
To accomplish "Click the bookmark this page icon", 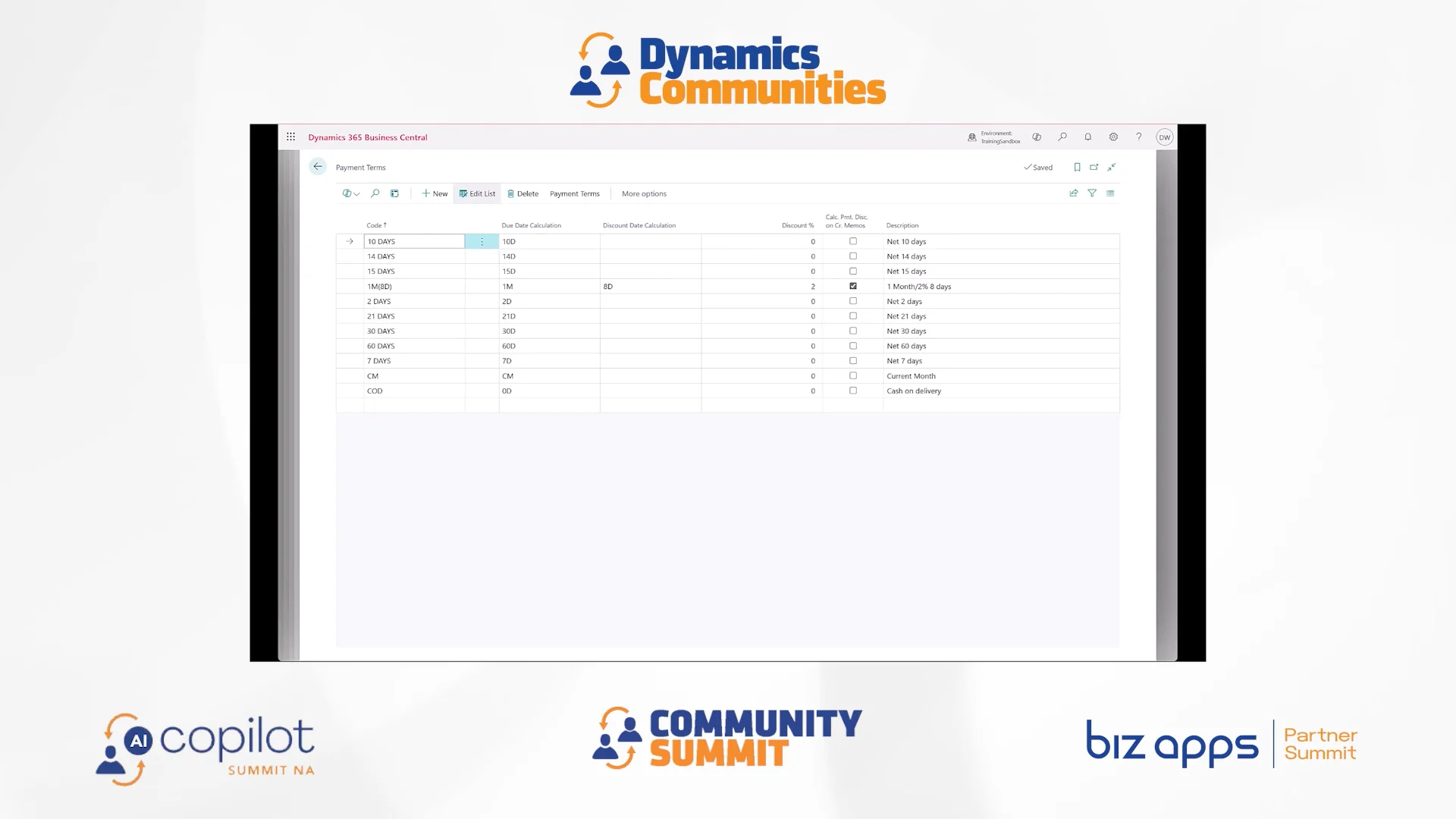I will tap(1077, 167).
